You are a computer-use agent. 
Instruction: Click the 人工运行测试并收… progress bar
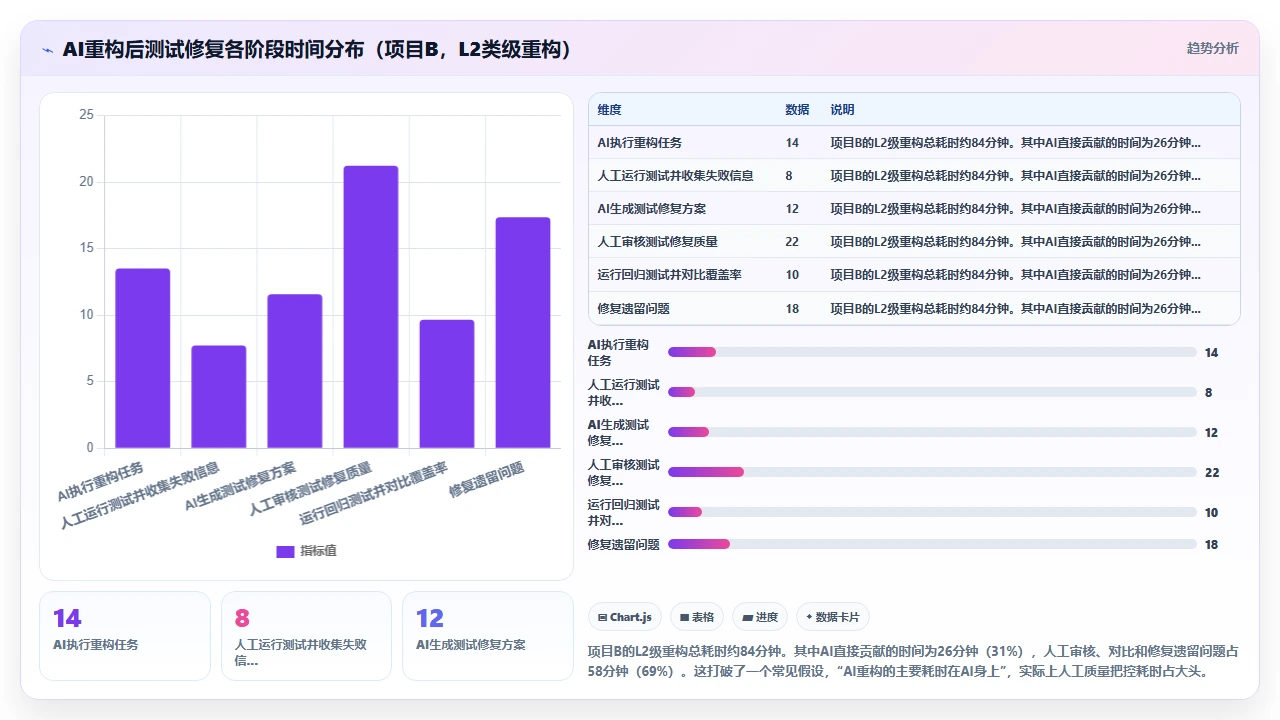[x=932, y=392]
